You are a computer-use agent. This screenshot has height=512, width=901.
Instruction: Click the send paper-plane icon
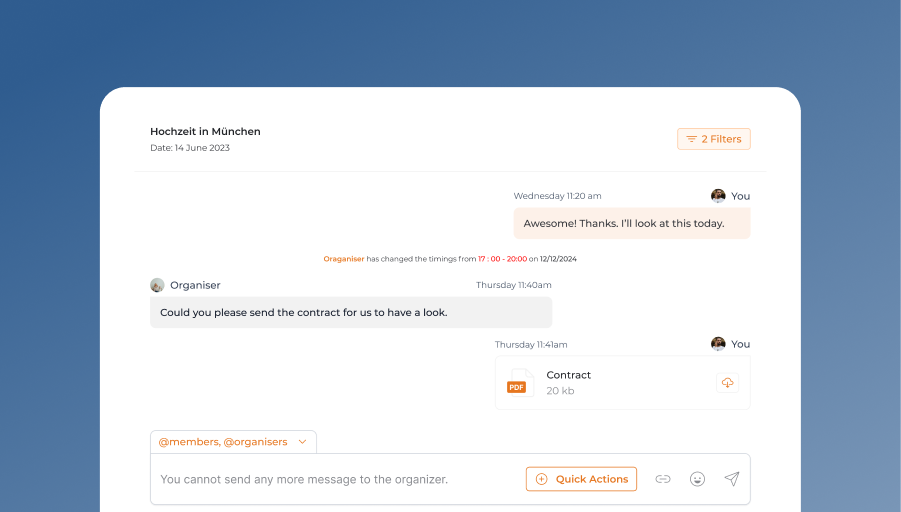[x=731, y=479]
